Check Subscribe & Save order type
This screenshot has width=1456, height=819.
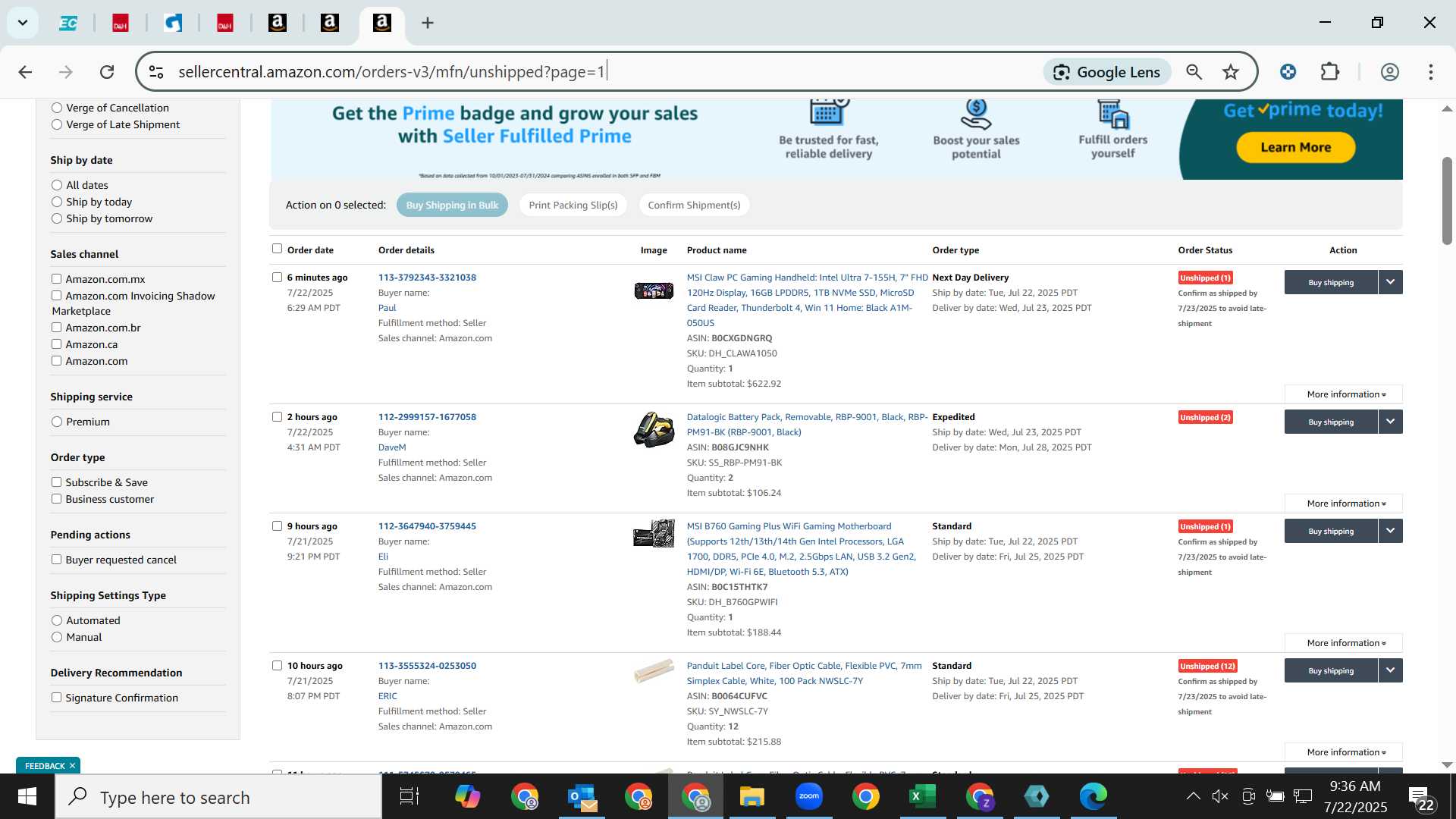tap(56, 482)
